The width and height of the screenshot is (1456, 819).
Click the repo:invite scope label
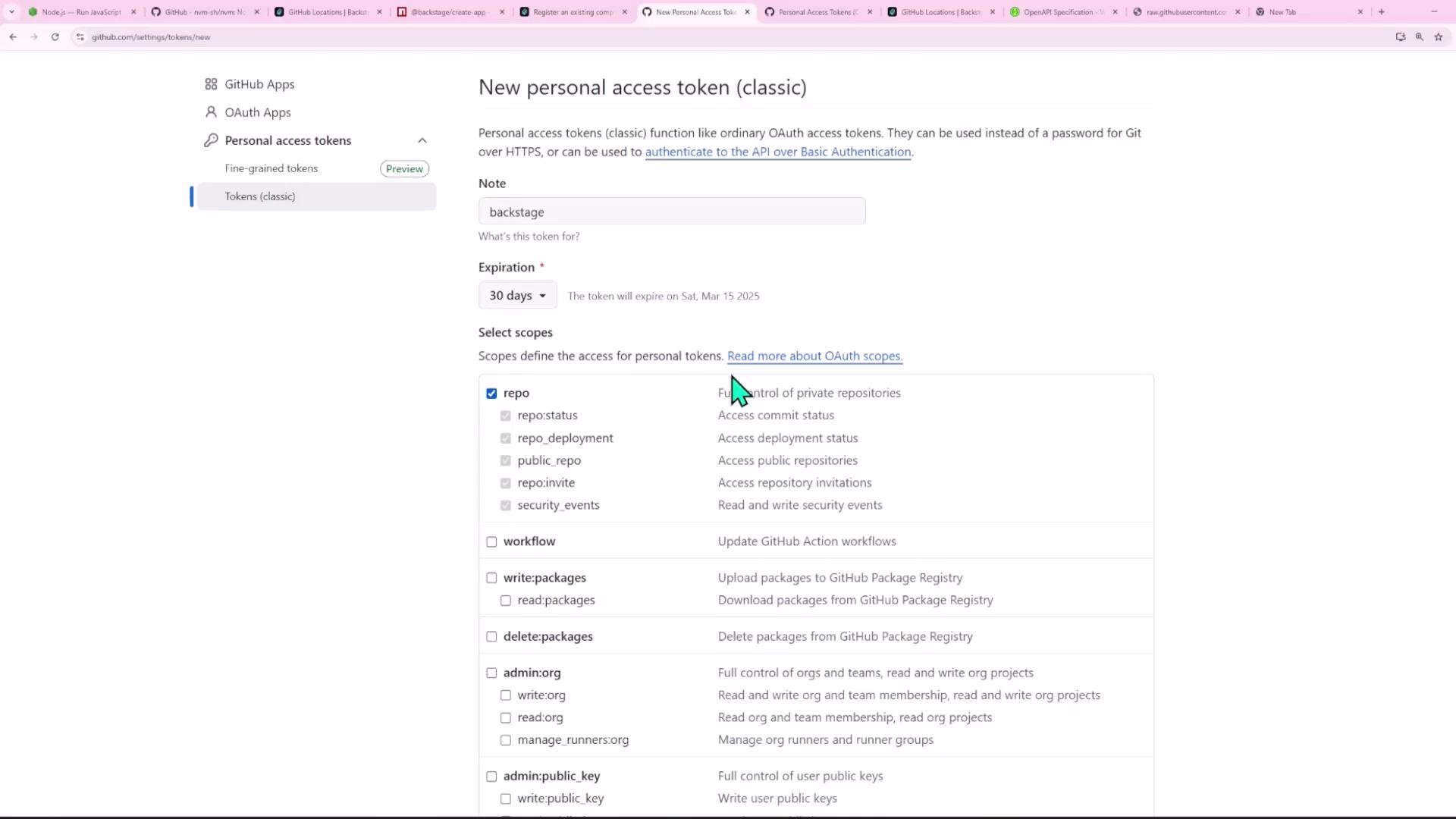coord(546,483)
